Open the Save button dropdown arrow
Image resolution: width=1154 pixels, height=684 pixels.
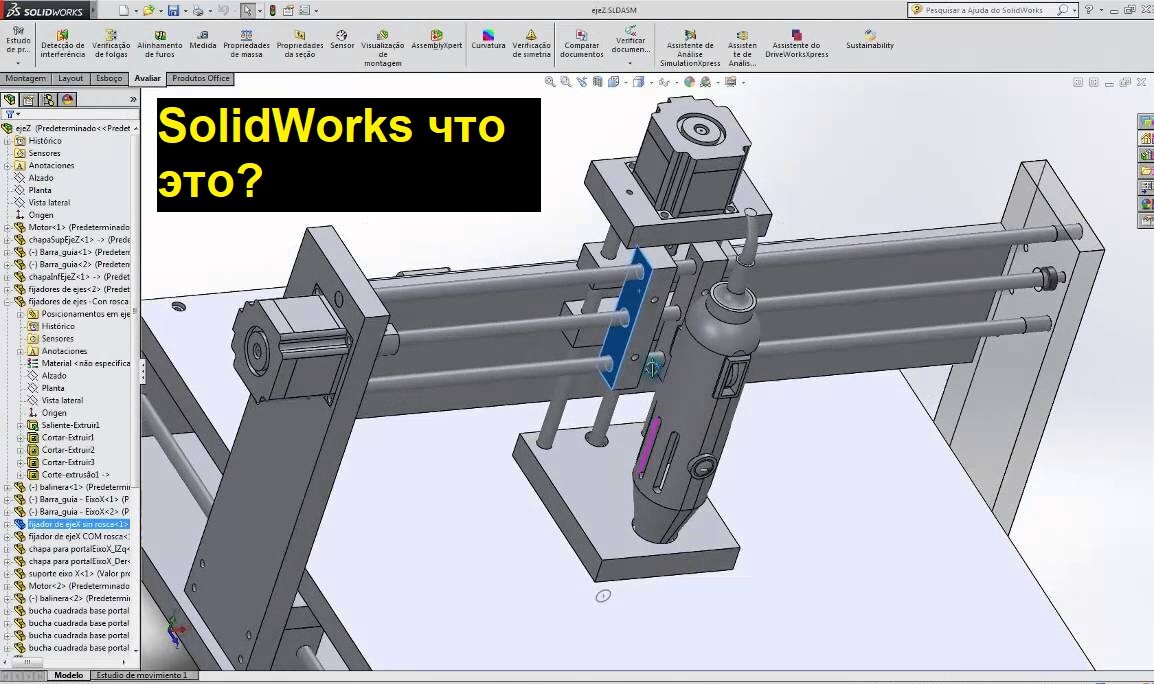click(185, 11)
